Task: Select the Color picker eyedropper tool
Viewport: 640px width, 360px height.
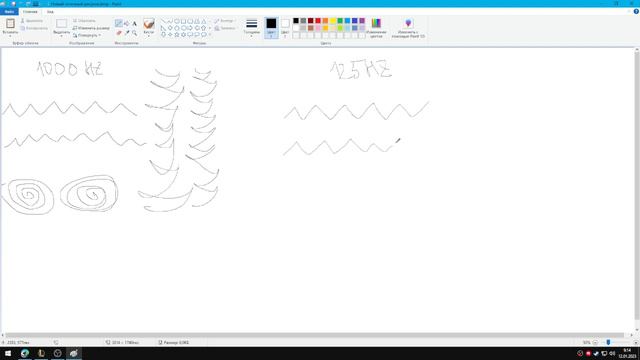Action: [127, 33]
